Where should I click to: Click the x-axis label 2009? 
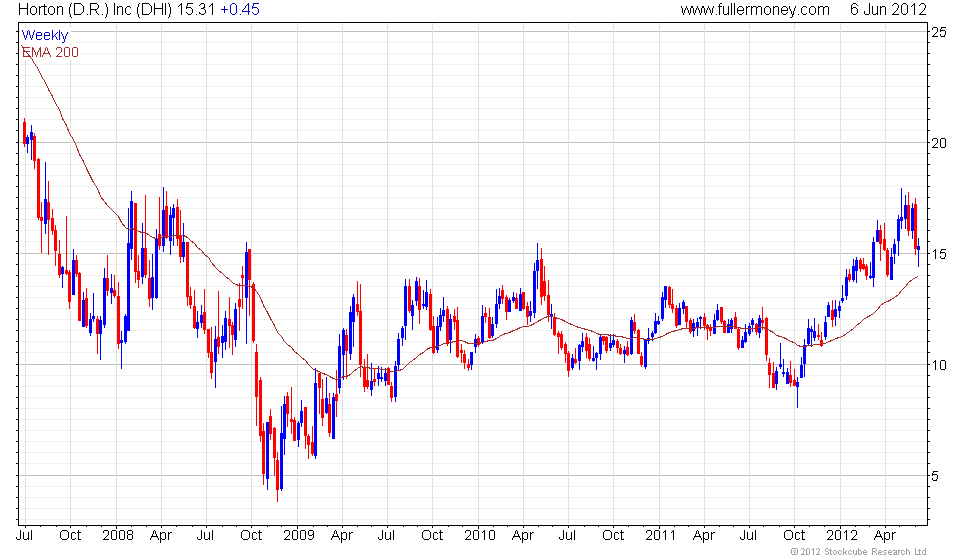pyautogui.click(x=299, y=536)
